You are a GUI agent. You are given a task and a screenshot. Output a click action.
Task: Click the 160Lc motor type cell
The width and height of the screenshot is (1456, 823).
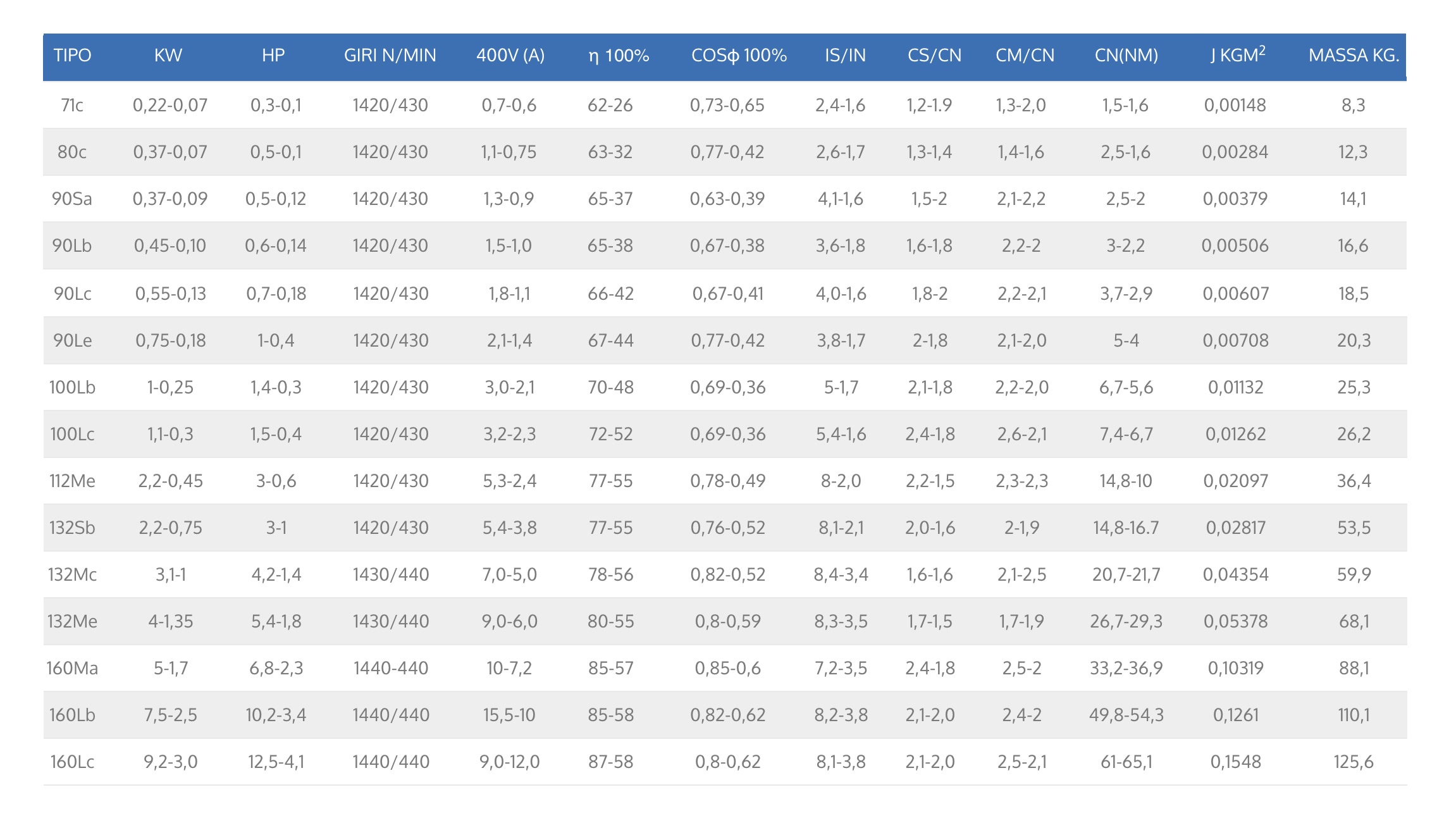pos(72,762)
